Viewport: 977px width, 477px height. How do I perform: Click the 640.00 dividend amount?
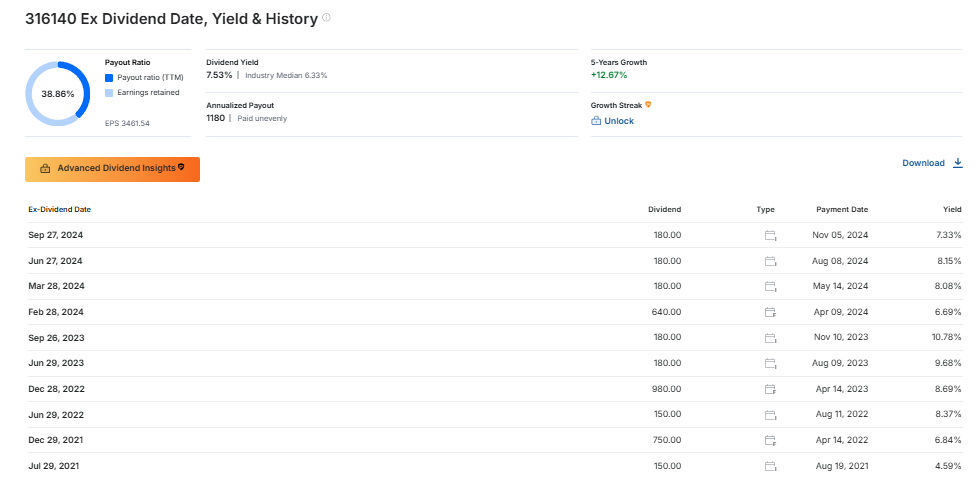(x=667, y=312)
